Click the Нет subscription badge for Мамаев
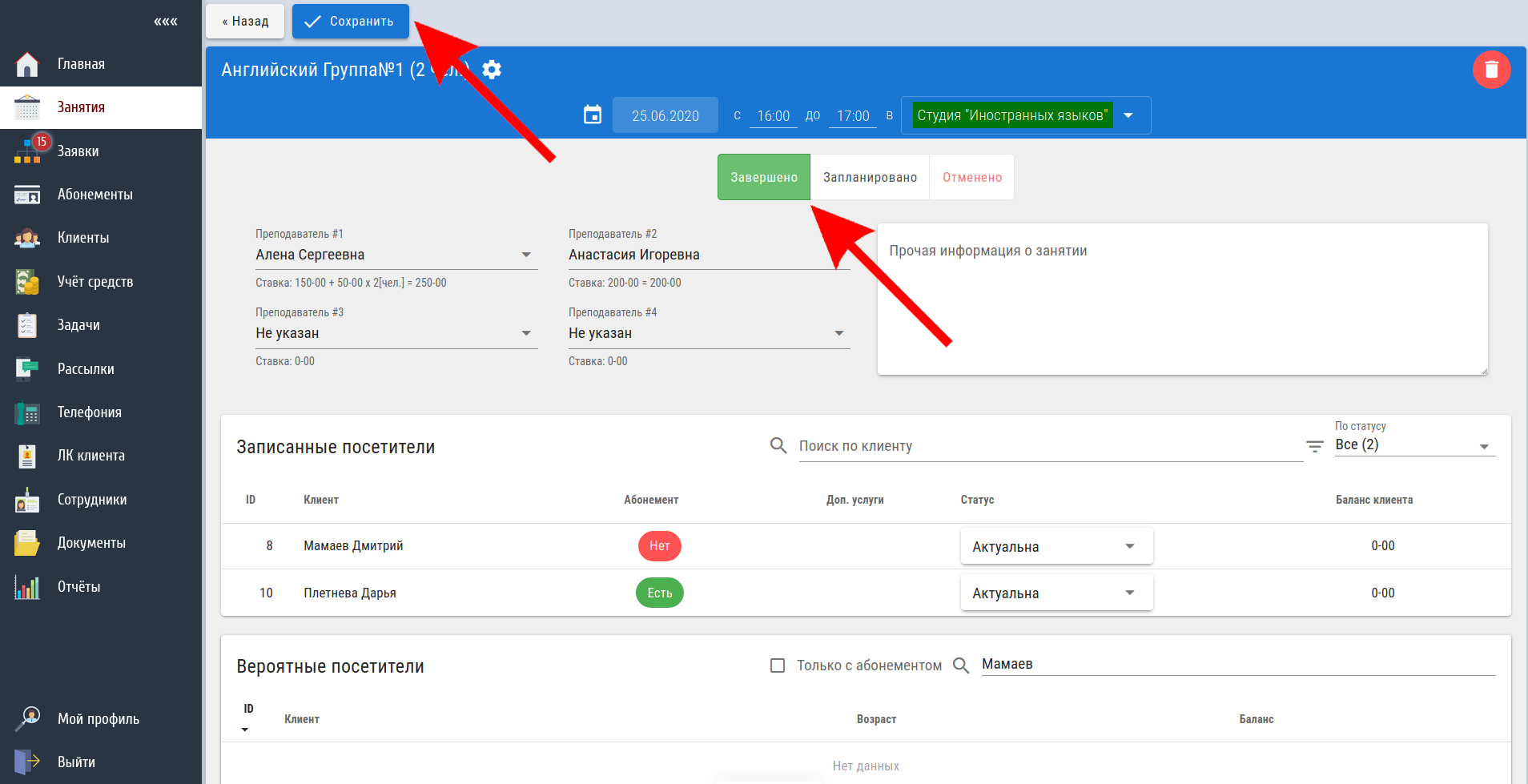Image resolution: width=1528 pixels, height=784 pixels. pos(660,546)
